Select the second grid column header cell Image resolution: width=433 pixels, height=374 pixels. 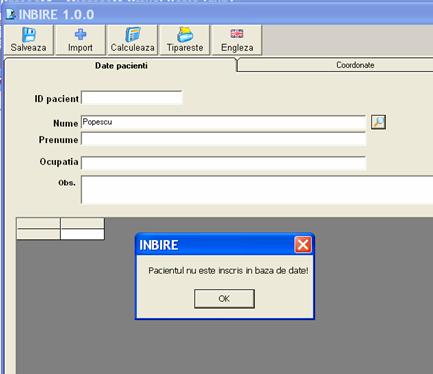[82, 223]
